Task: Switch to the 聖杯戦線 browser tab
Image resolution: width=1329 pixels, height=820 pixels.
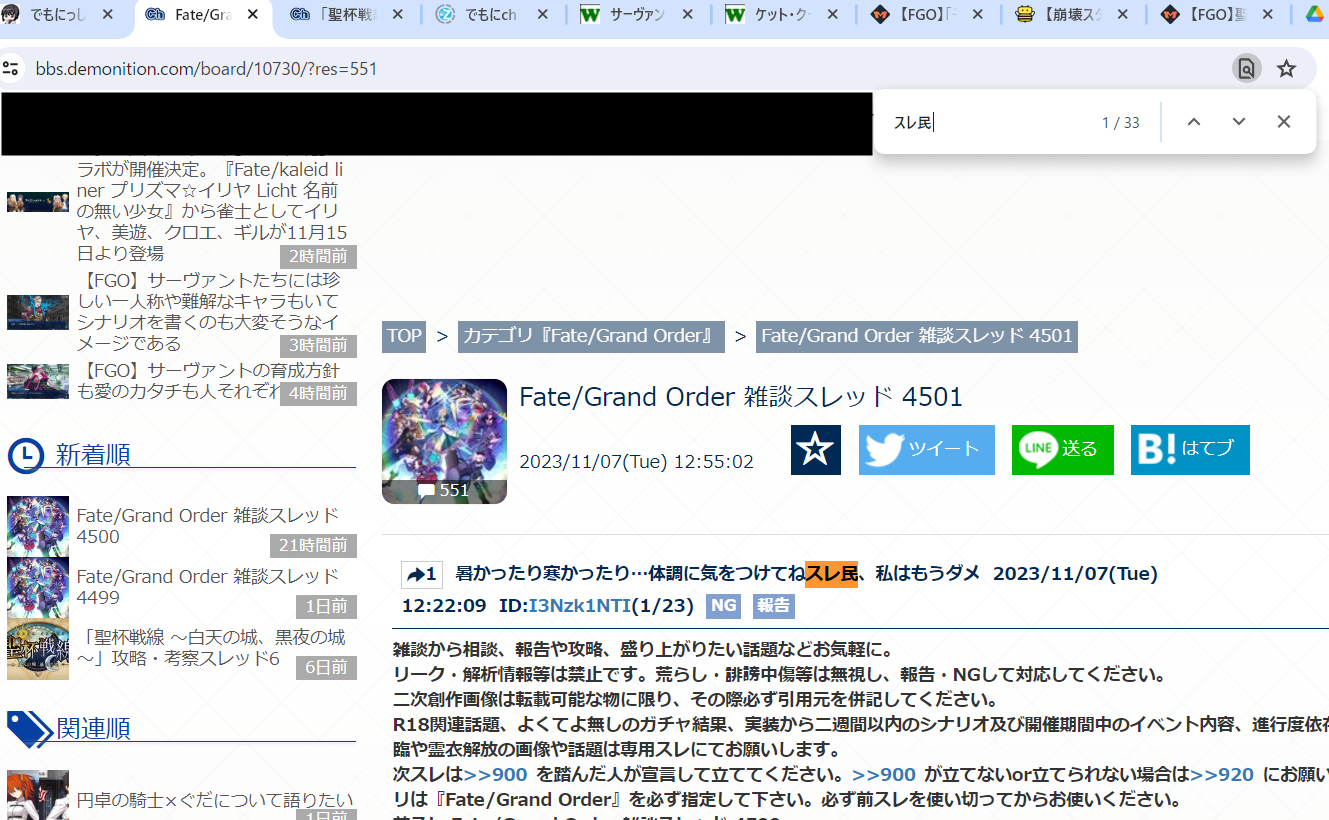Action: pyautogui.click(x=345, y=15)
